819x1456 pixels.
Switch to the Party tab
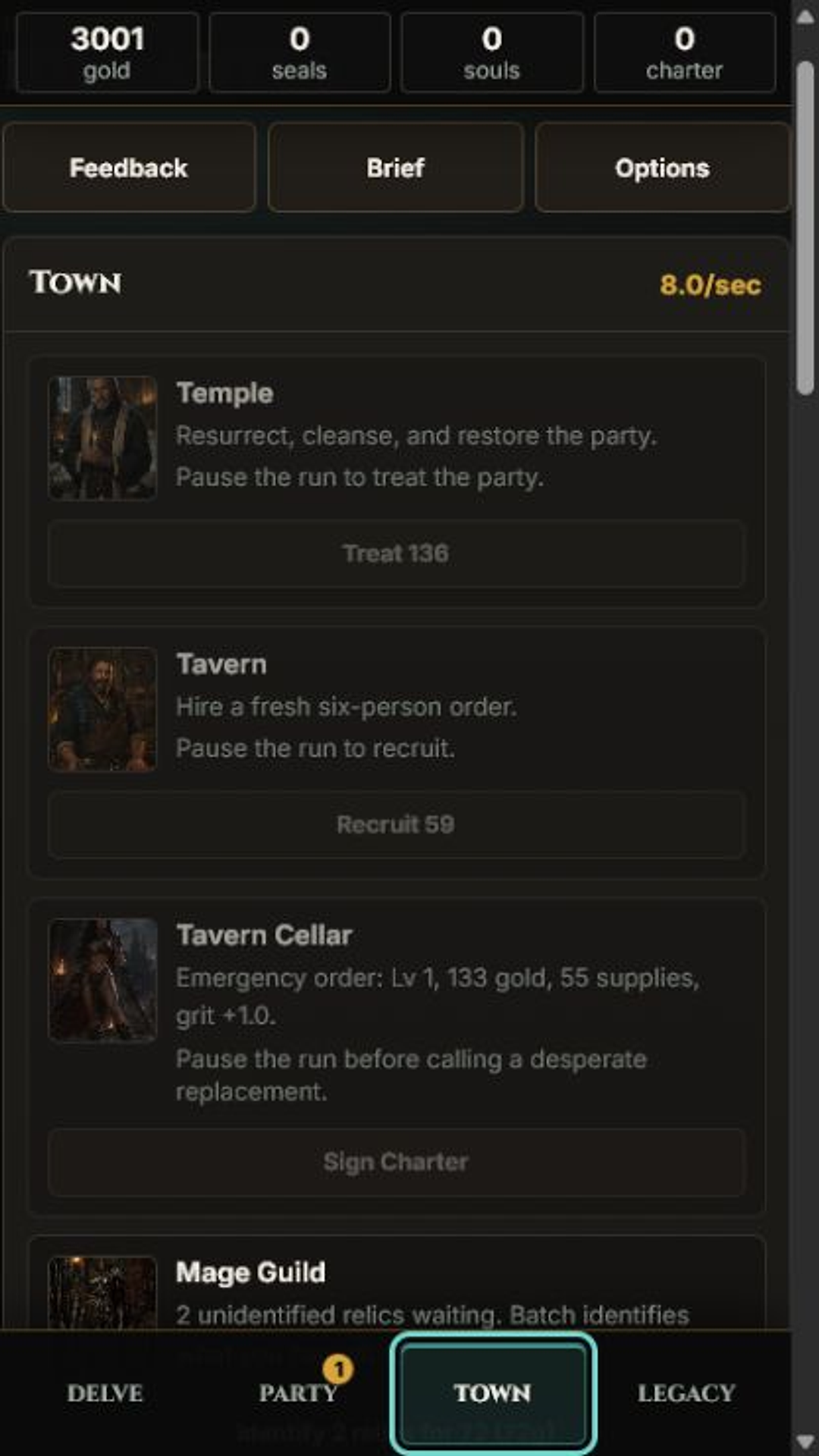[x=298, y=1393]
